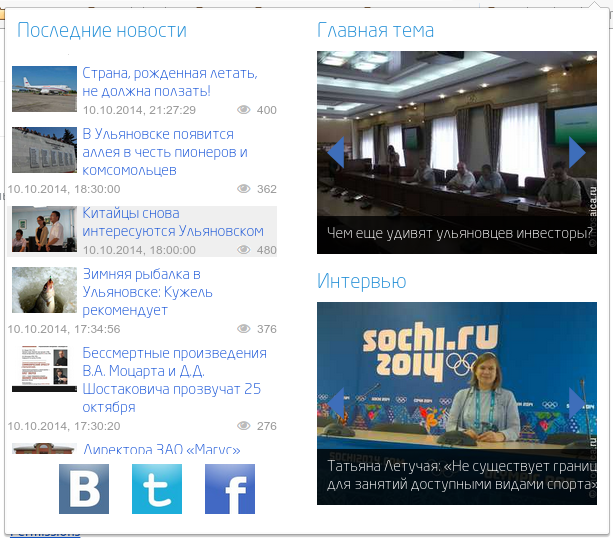Open article 'Страна, рожденная летать'
The image size is (613, 541).
pos(169,82)
